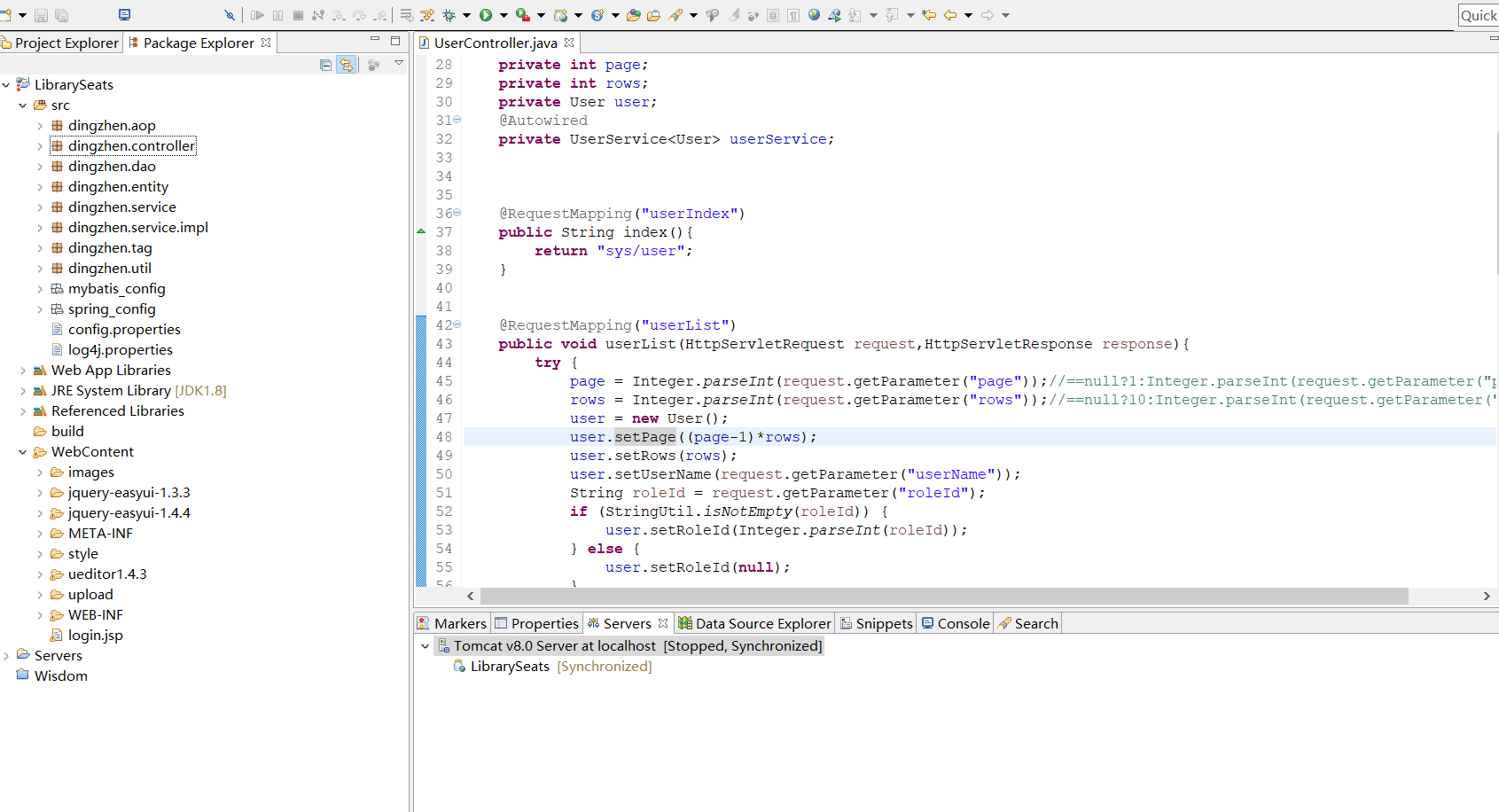The width and height of the screenshot is (1499, 812).
Task: Click the editor scroll right arrow
Action: (x=1487, y=596)
